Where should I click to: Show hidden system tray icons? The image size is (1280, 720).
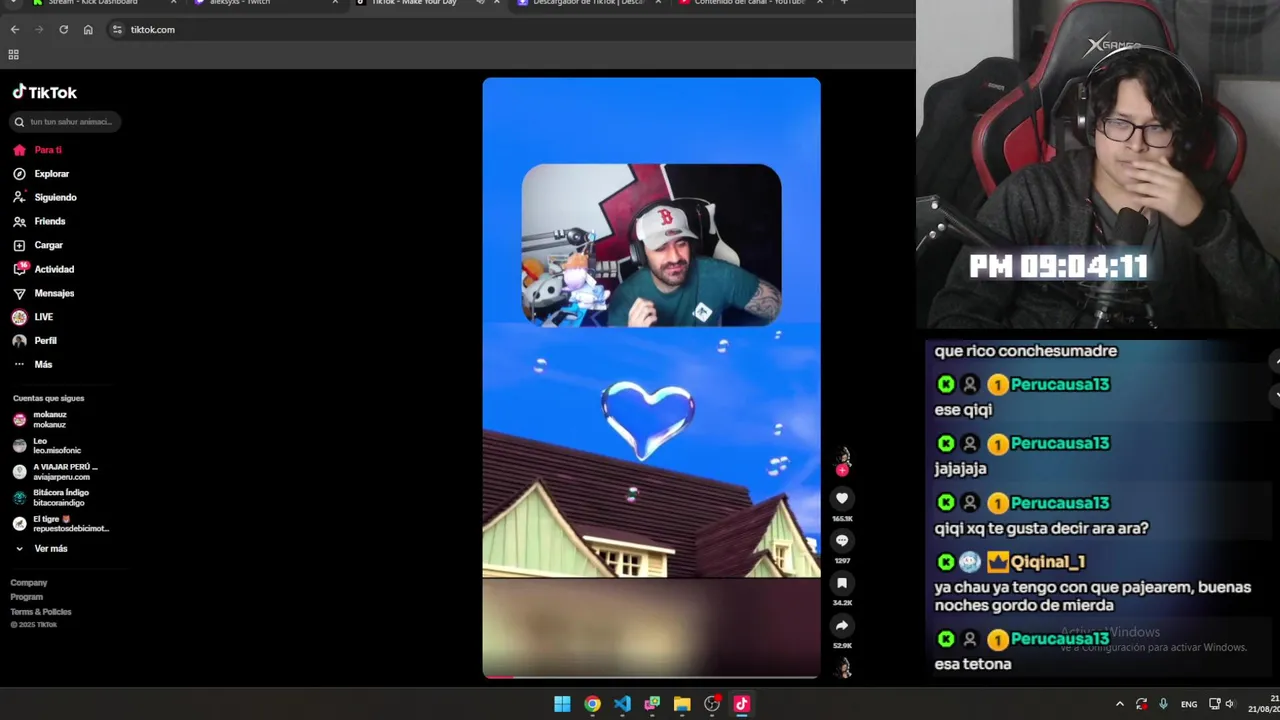pos(1119,704)
